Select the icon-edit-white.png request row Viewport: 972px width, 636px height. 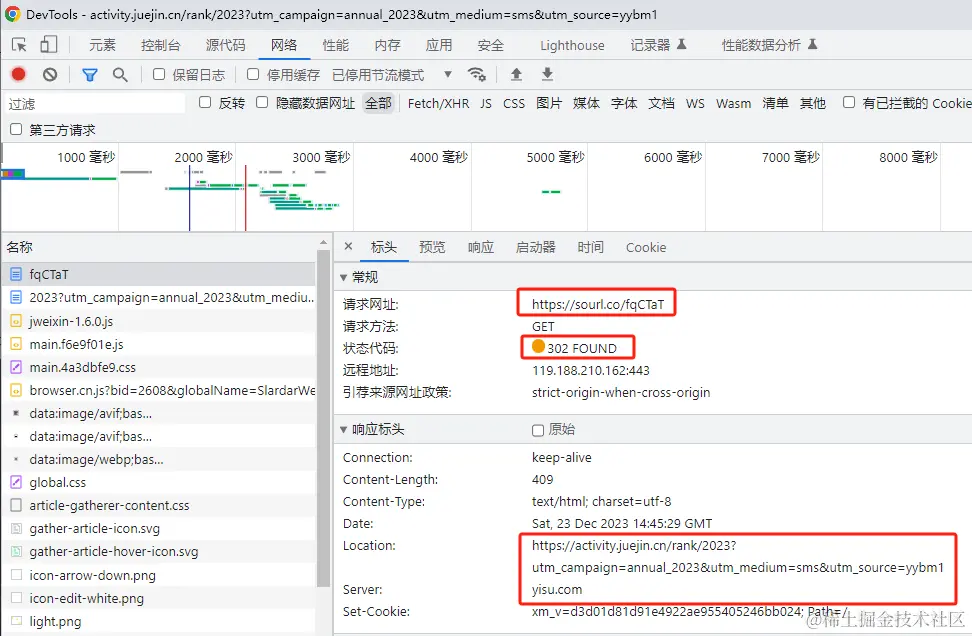coord(159,598)
